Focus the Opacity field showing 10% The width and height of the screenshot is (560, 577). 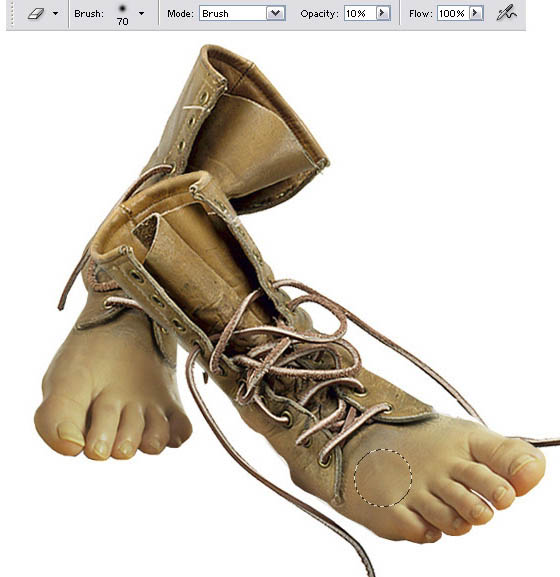[x=360, y=14]
